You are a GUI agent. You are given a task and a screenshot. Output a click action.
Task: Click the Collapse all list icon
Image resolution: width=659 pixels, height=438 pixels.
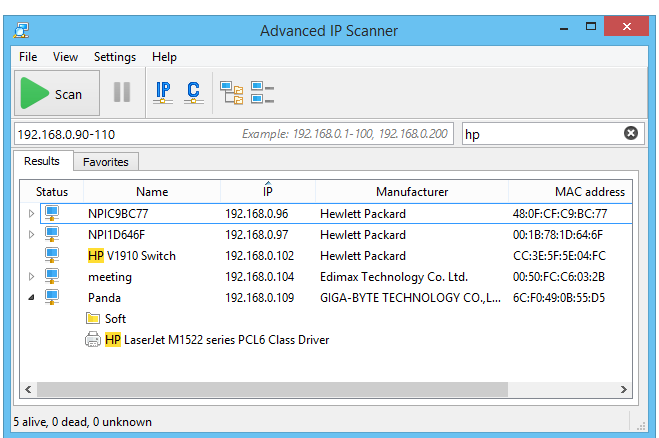(262, 92)
